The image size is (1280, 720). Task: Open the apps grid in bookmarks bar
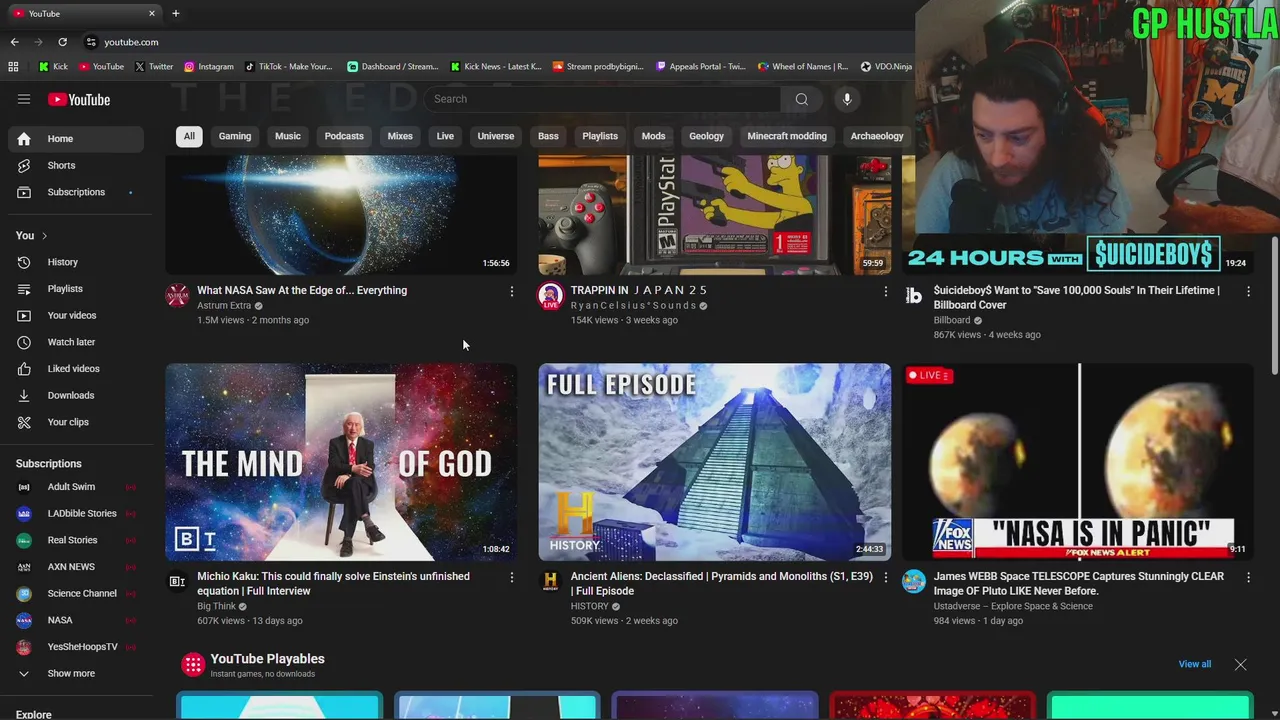point(13,67)
